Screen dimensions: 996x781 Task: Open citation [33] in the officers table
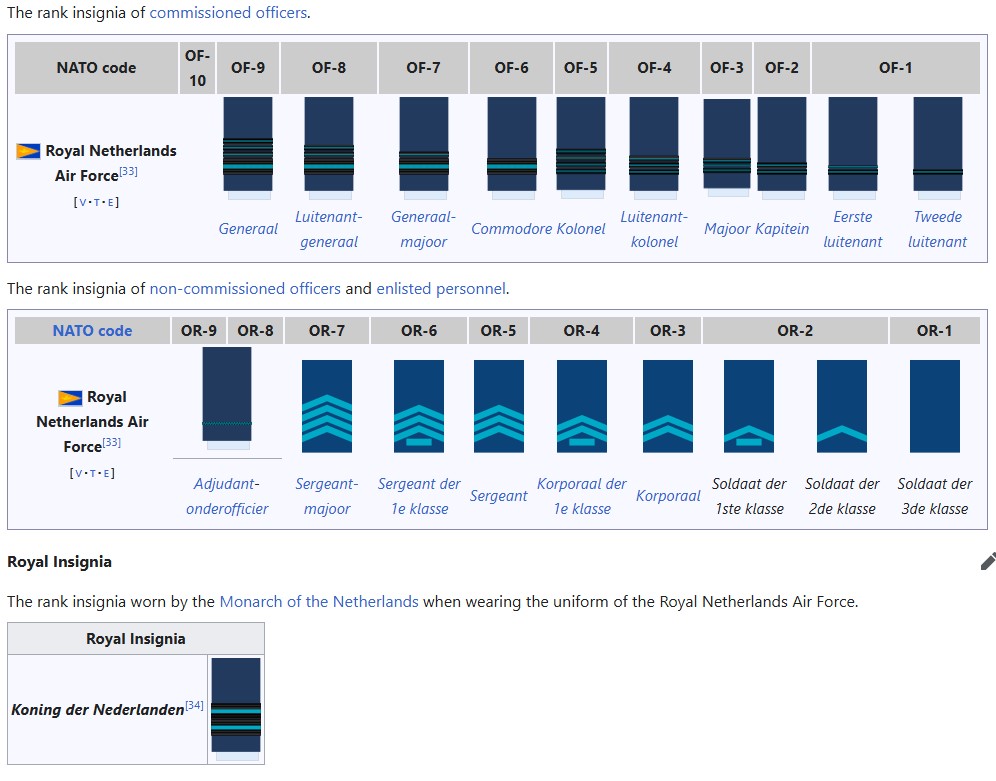(128, 171)
